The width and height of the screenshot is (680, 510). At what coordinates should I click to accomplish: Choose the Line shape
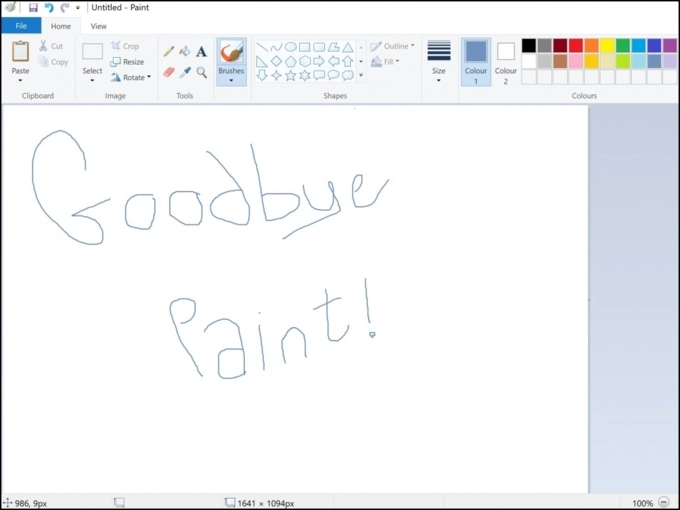(262, 47)
